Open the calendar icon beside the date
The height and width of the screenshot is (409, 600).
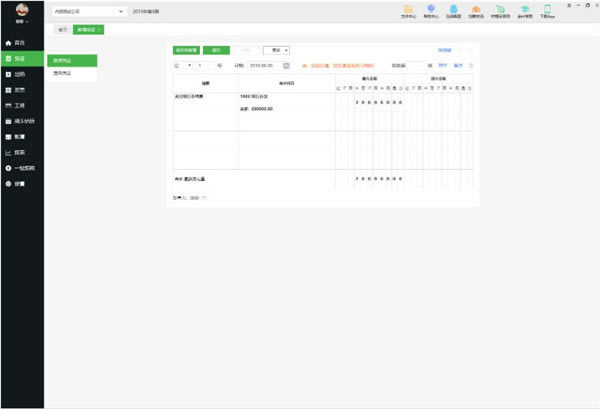click(x=286, y=66)
